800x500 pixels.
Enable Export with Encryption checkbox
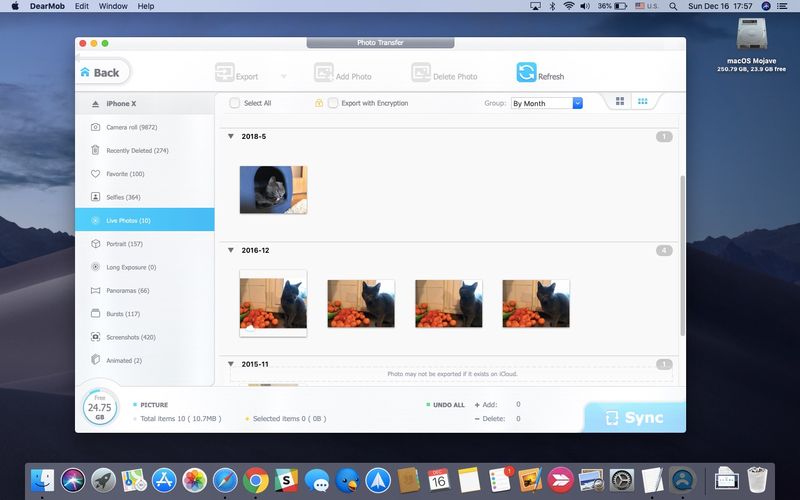point(333,103)
